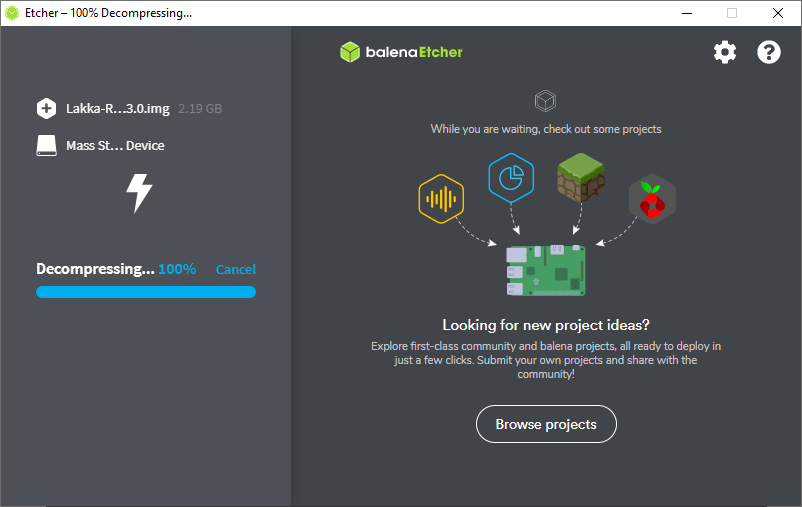Open settings via the gear icon
Viewport: 802px width, 507px height.
coord(725,52)
